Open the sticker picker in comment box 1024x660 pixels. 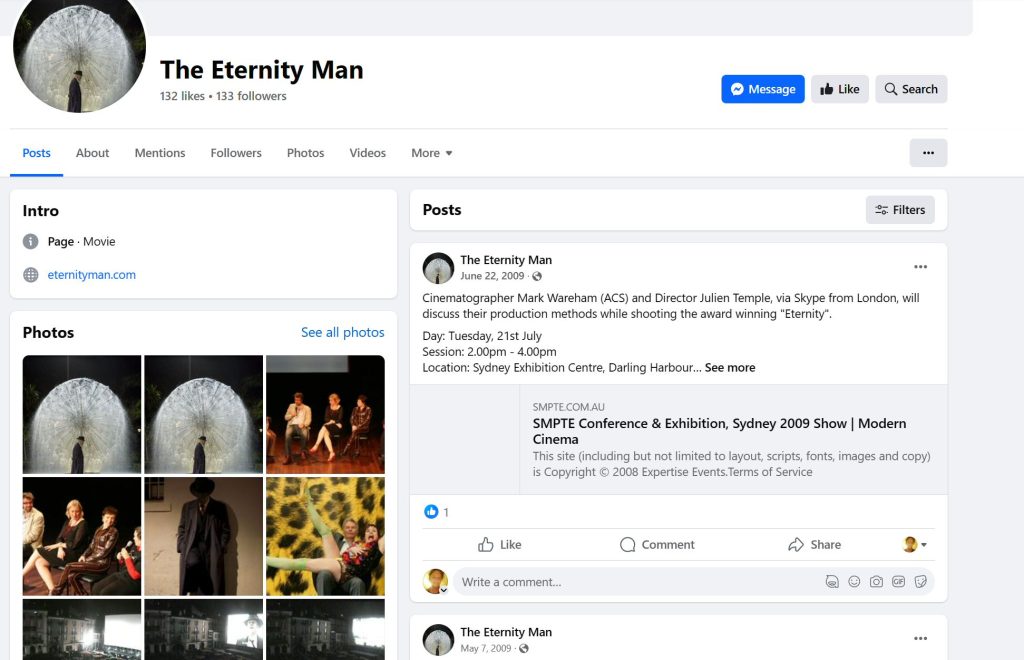pyautogui.click(x=921, y=582)
